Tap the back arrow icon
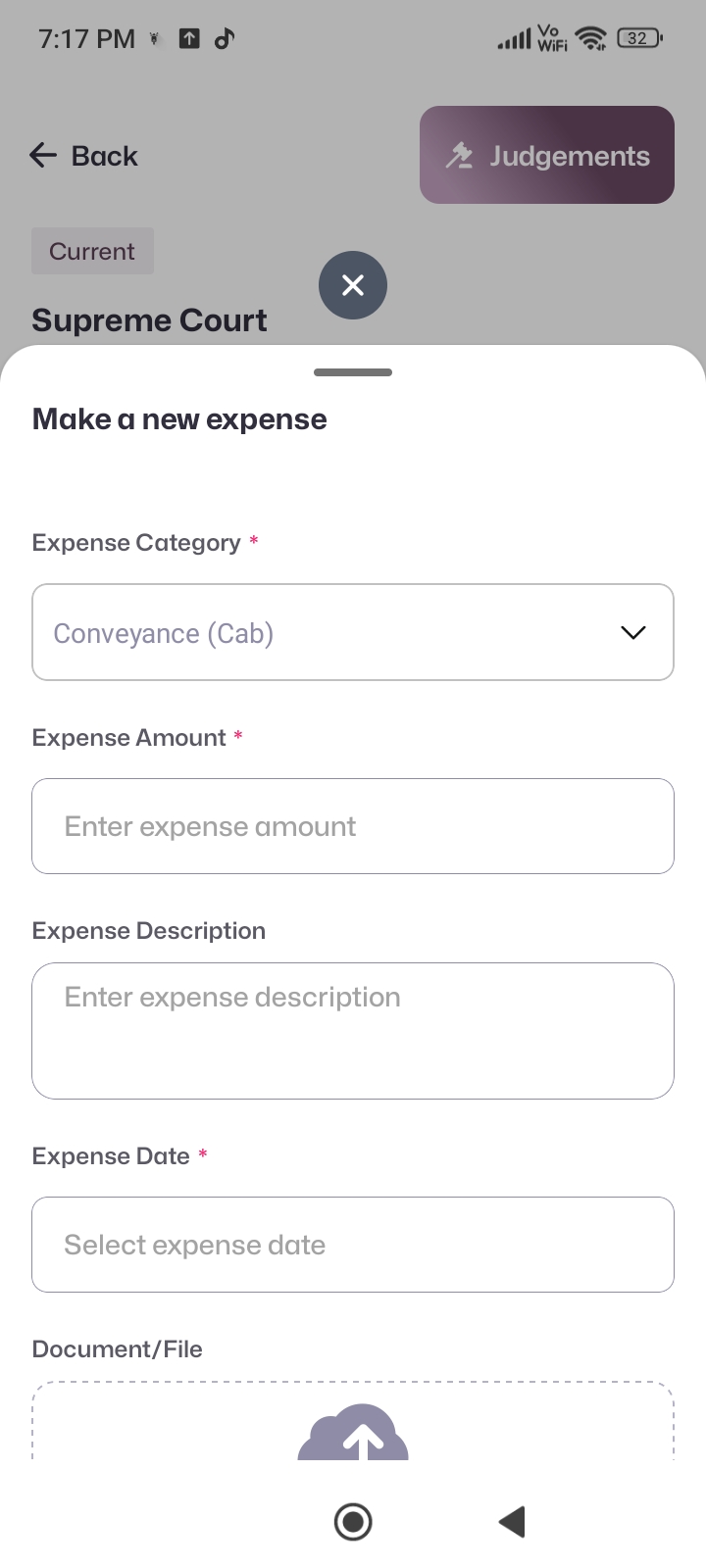 click(x=43, y=155)
